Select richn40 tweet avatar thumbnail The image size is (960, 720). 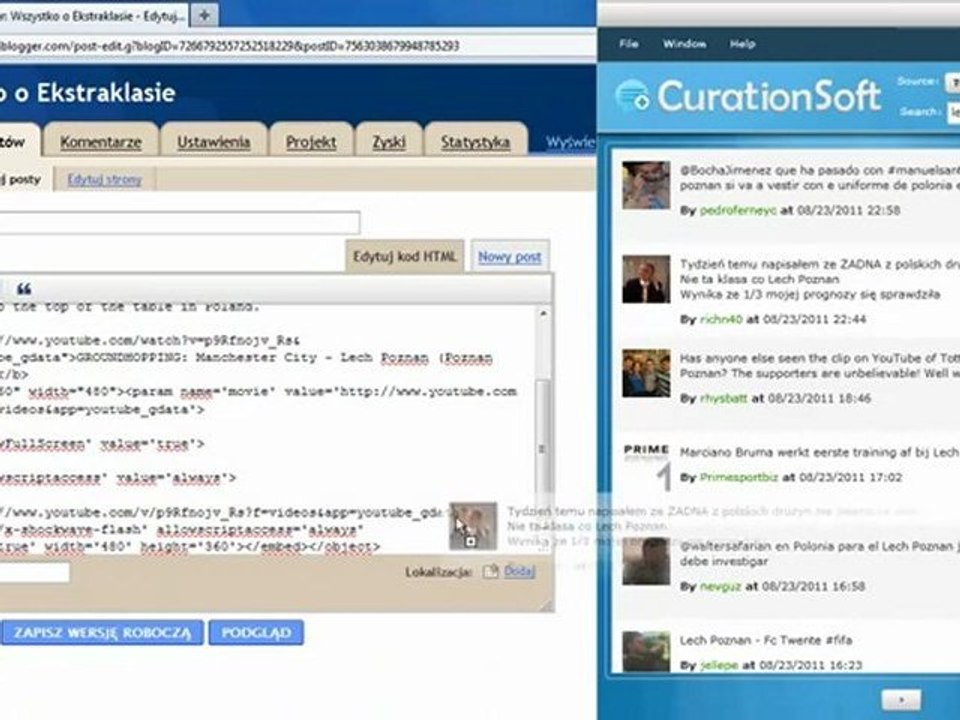click(646, 279)
